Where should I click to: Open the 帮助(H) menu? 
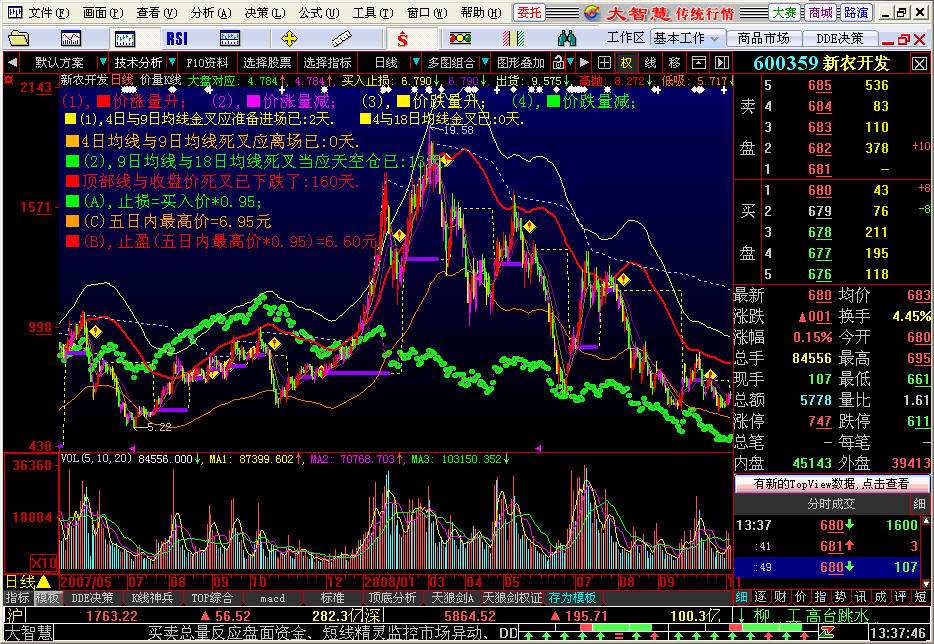tap(481, 13)
